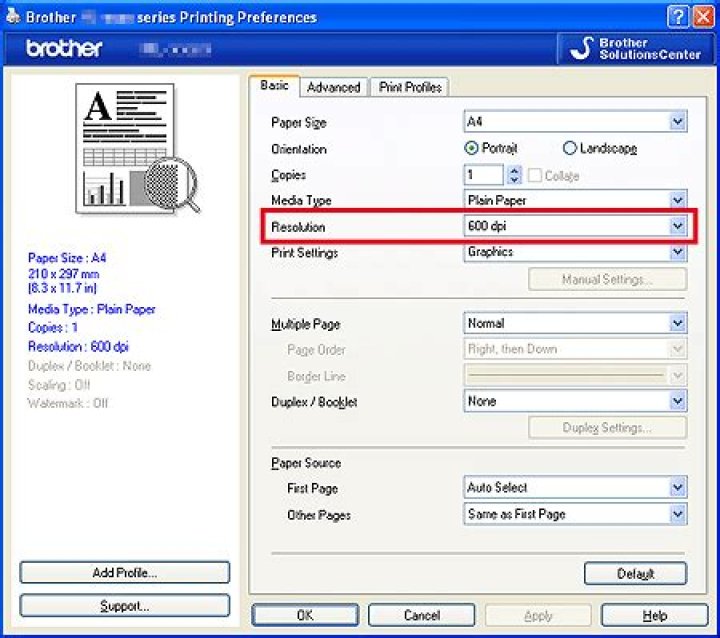Viewport: 720px width, 638px height.
Task: Open the Brother SolutionsCenter logo link
Action: coord(636,49)
